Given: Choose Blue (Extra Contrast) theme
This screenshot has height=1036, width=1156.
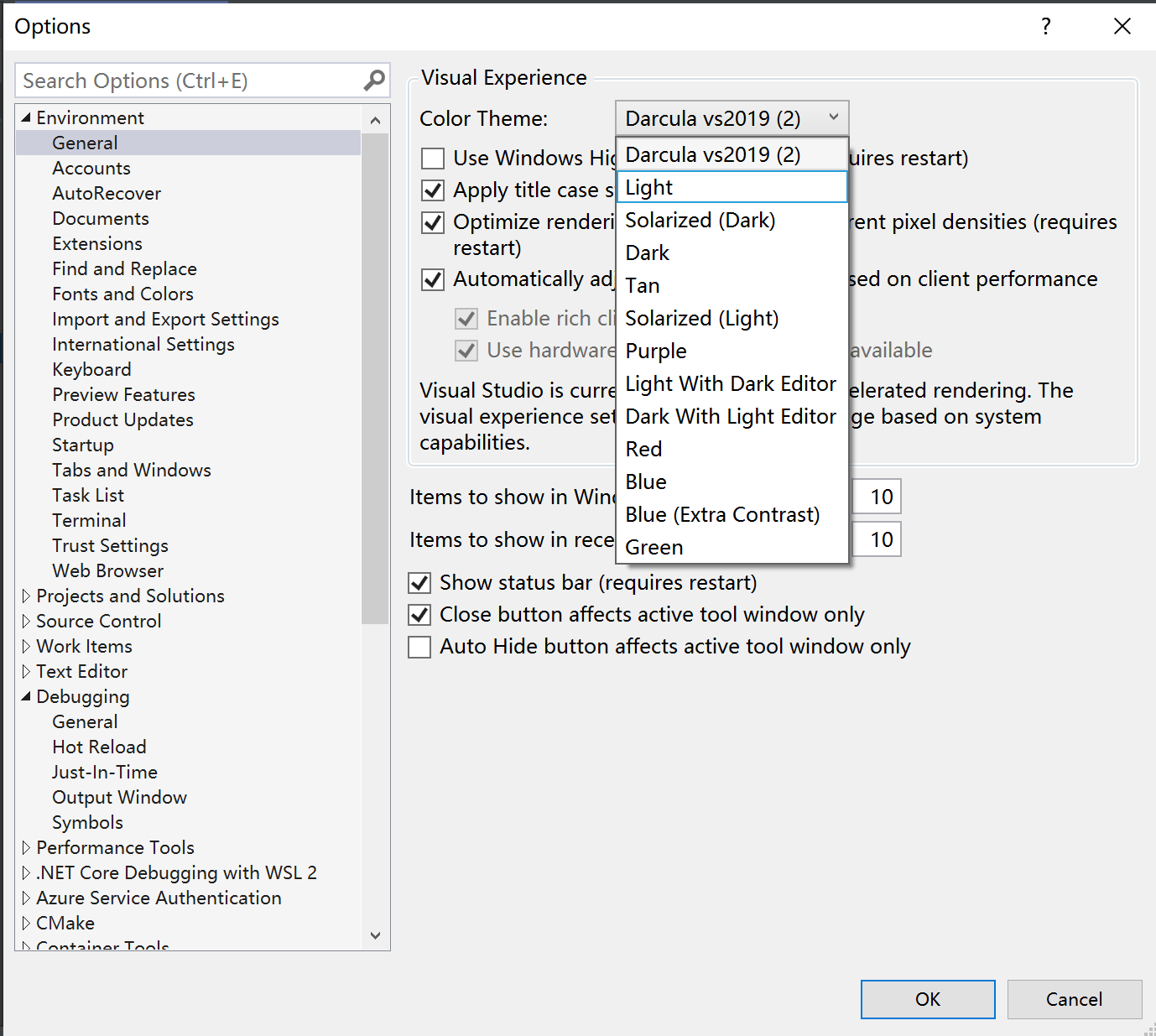Looking at the screenshot, I should click(x=732, y=514).
